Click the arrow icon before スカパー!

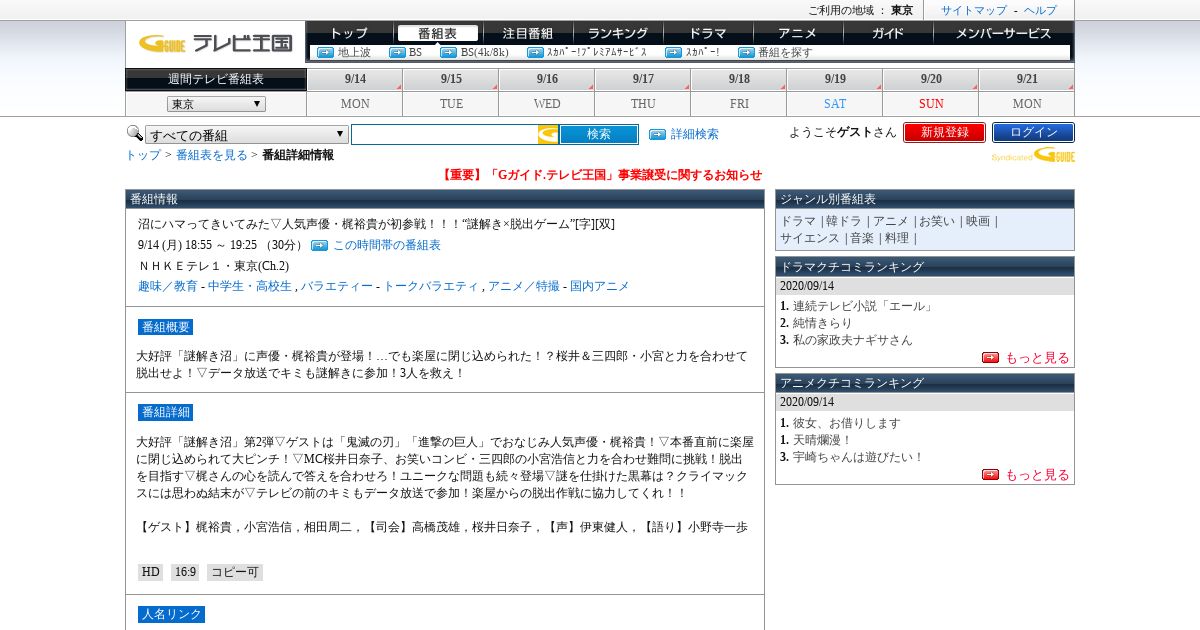673,52
